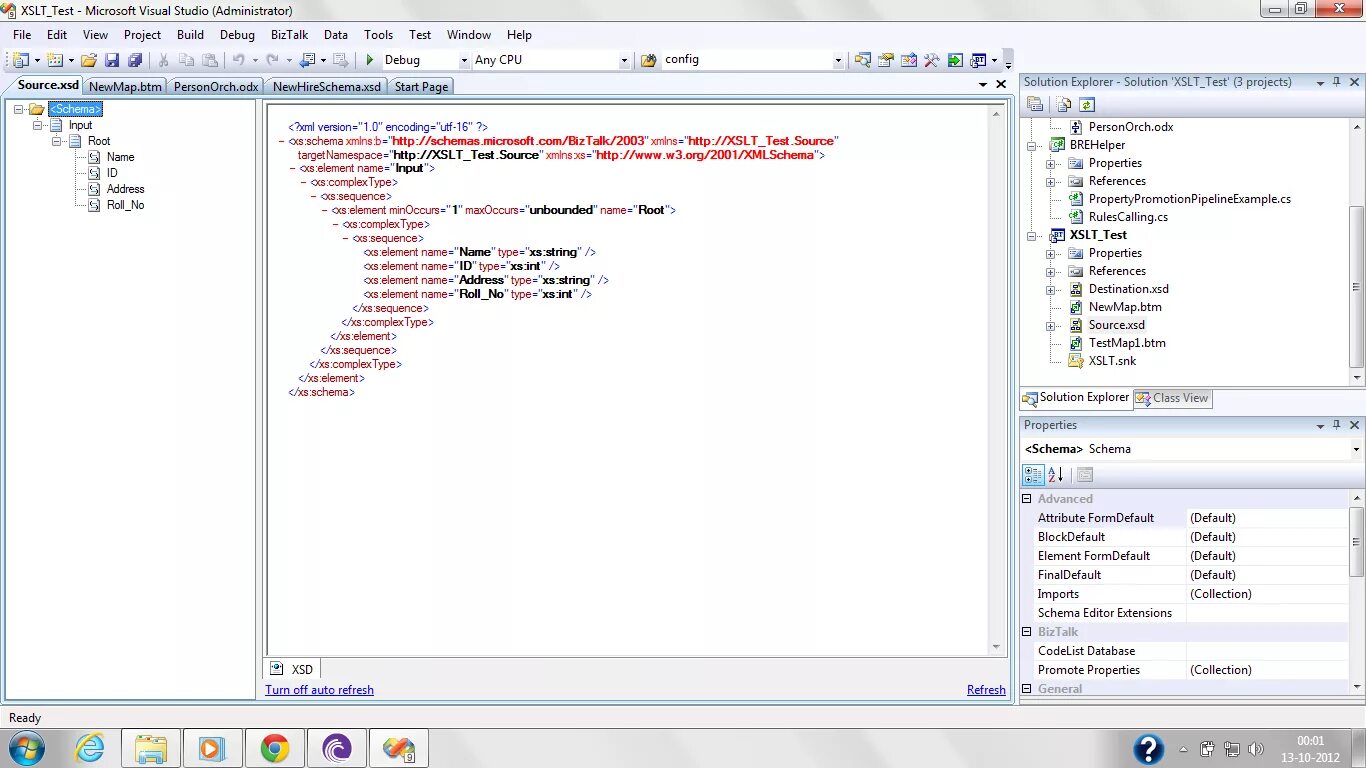Image resolution: width=1366 pixels, height=768 pixels.
Task: Switch to the NewMap.btm tab
Action: pyautogui.click(x=125, y=87)
